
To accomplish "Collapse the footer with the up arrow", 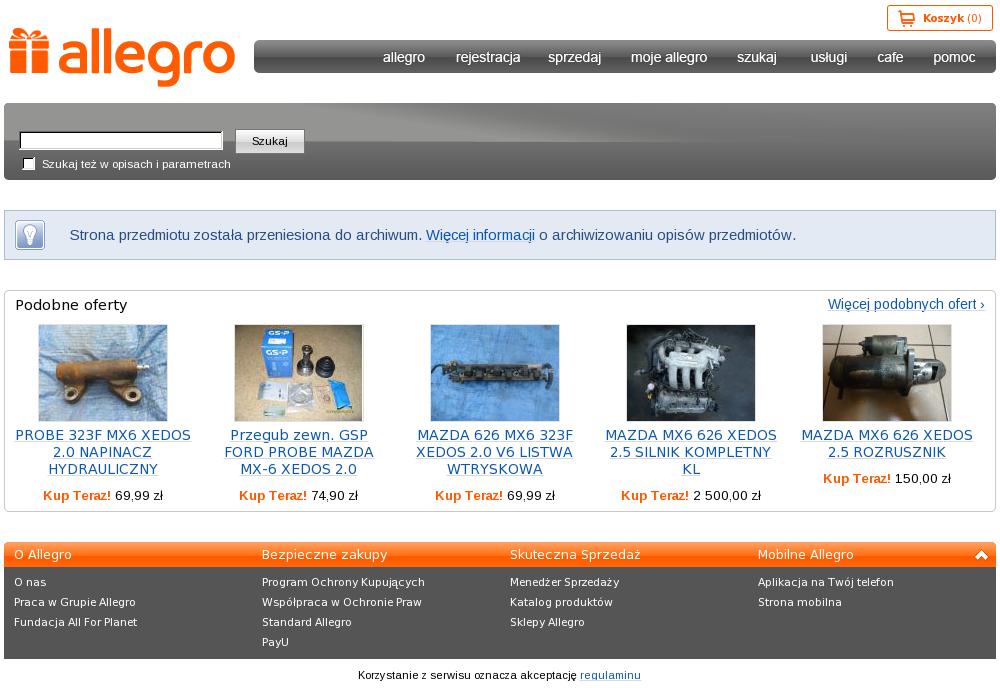I will [x=981, y=555].
